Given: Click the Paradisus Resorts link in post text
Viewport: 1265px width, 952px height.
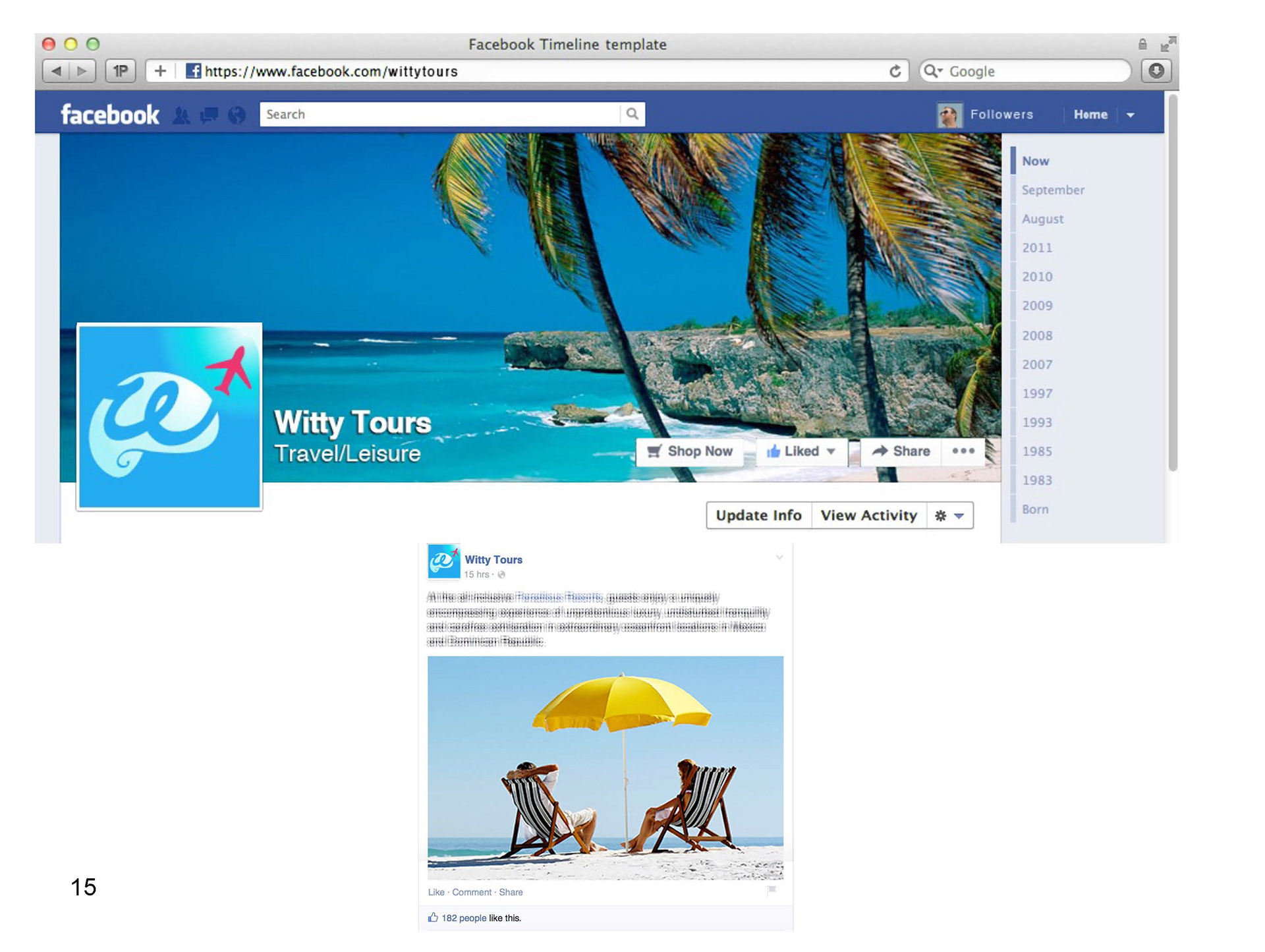Looking at the screenshot, I should (559, 598).
